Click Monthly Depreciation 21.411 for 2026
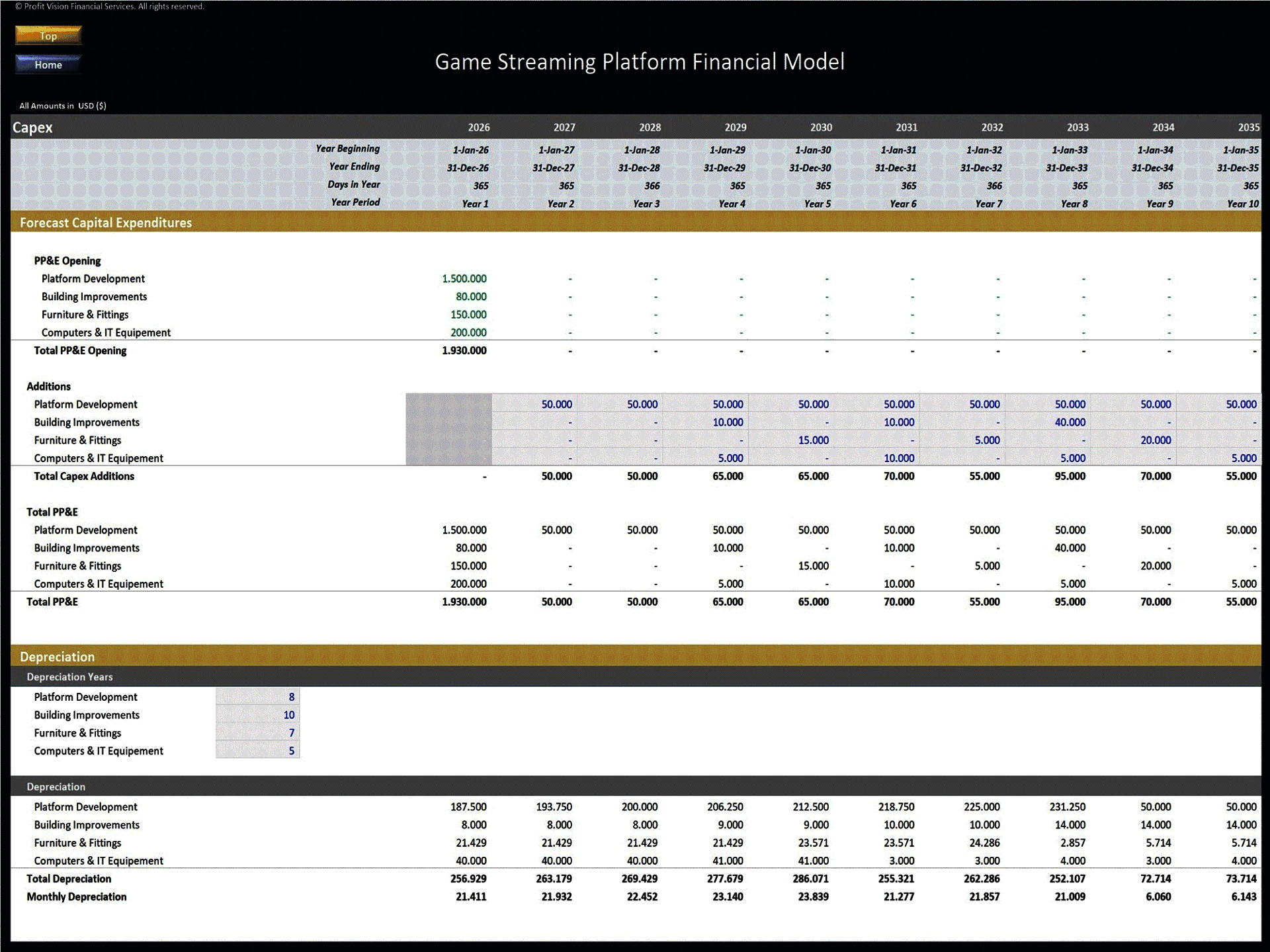 click(x=471, y=896)
